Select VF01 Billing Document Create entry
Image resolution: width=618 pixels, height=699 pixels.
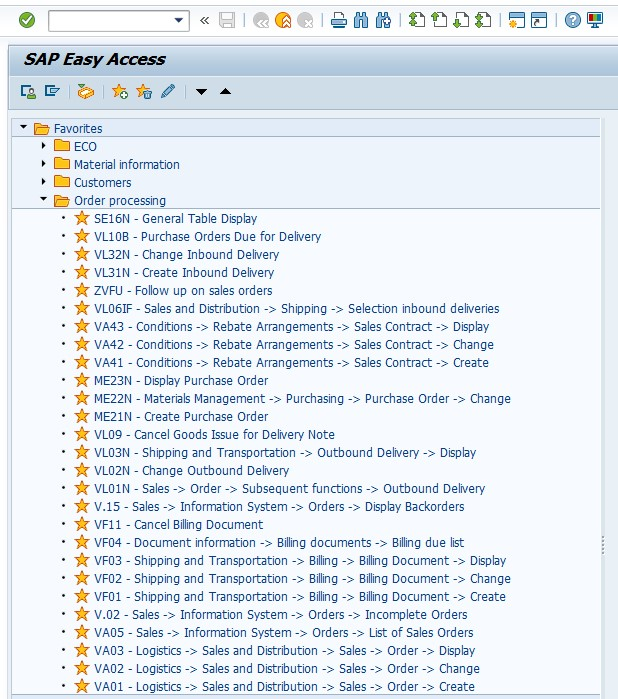(x=300, y=597)
